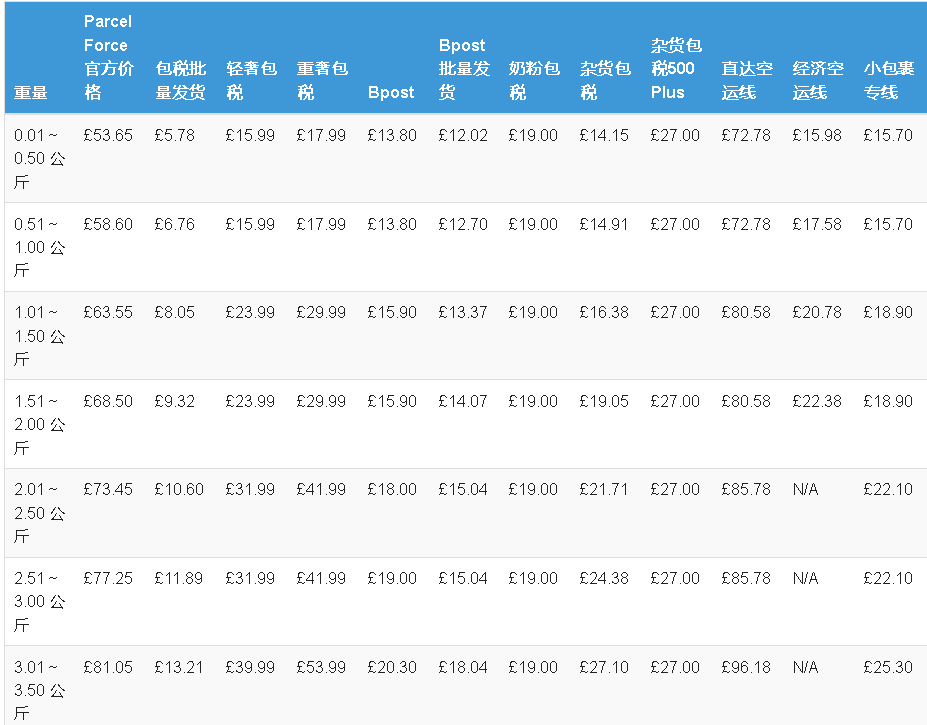927x725 pixels.
Task: Click the 经济空运线 column header
Action: [817, 80]
